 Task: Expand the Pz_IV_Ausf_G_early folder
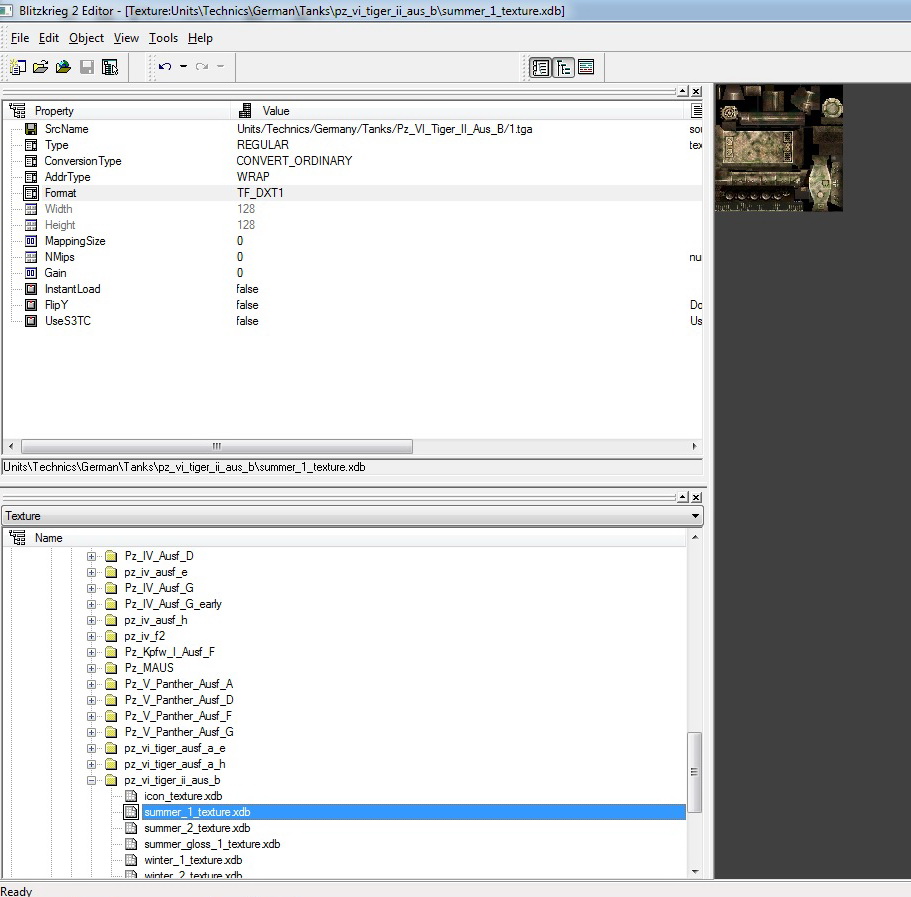[x=91, y=604]
